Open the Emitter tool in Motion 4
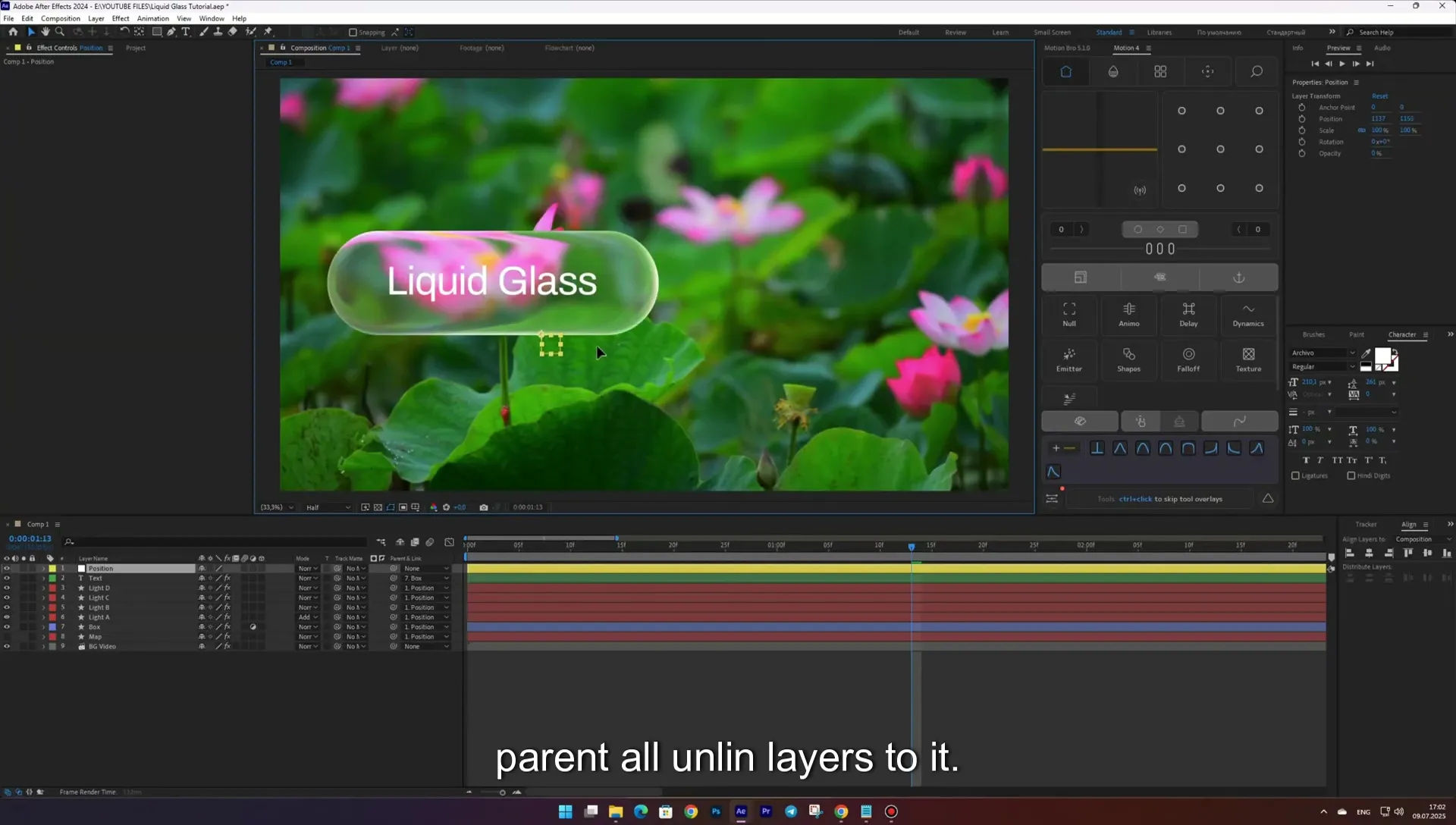Viewport: 1456px width, 825px height. point(1069,359)
